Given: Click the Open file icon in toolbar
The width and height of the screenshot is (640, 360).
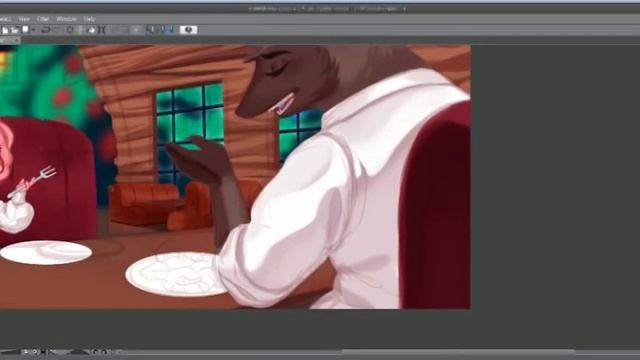Looking at the screenshot, I should [x=15, y=30].
